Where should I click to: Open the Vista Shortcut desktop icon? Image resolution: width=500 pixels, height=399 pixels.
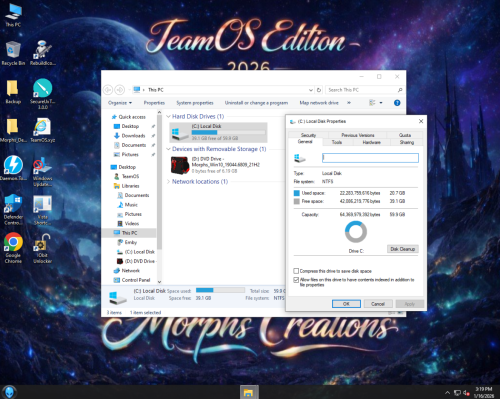[42, 210]
